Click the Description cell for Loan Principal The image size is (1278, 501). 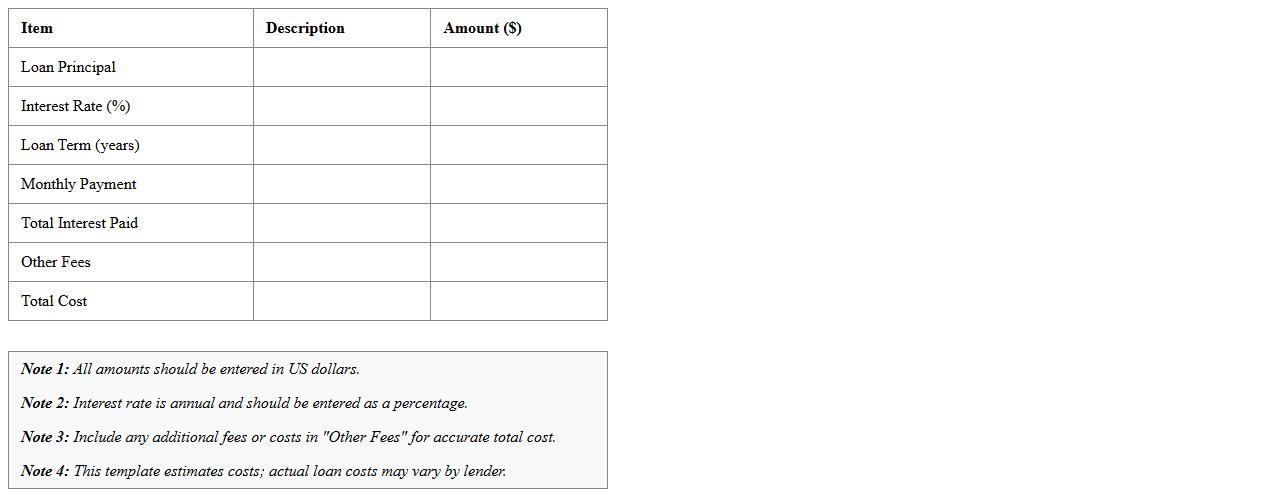pos(341,67)
